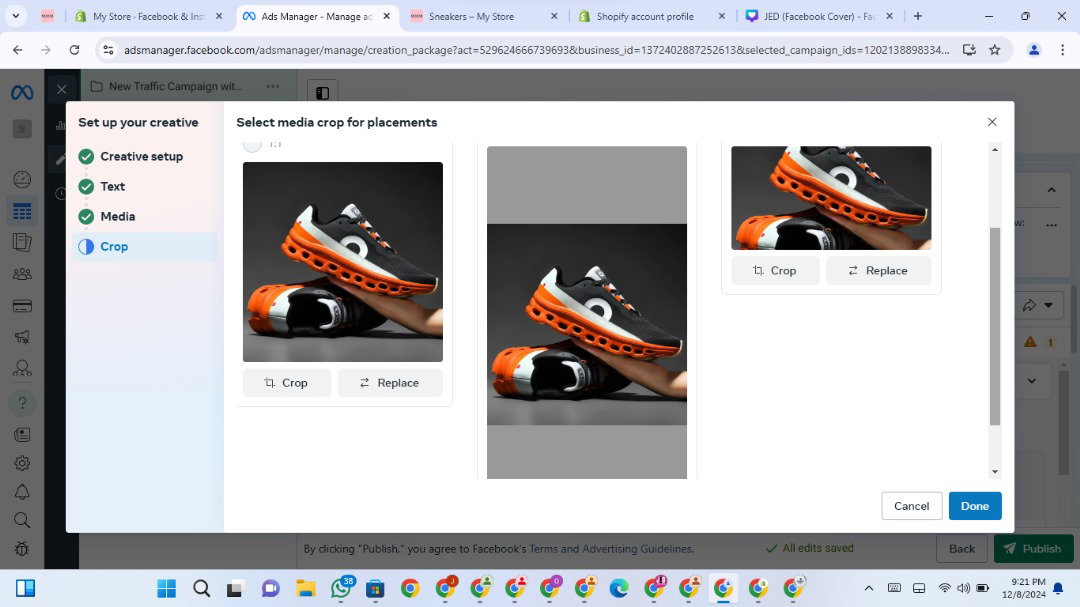Open Windows Start menu
The image size is (1080, 607).
point(167,588)
